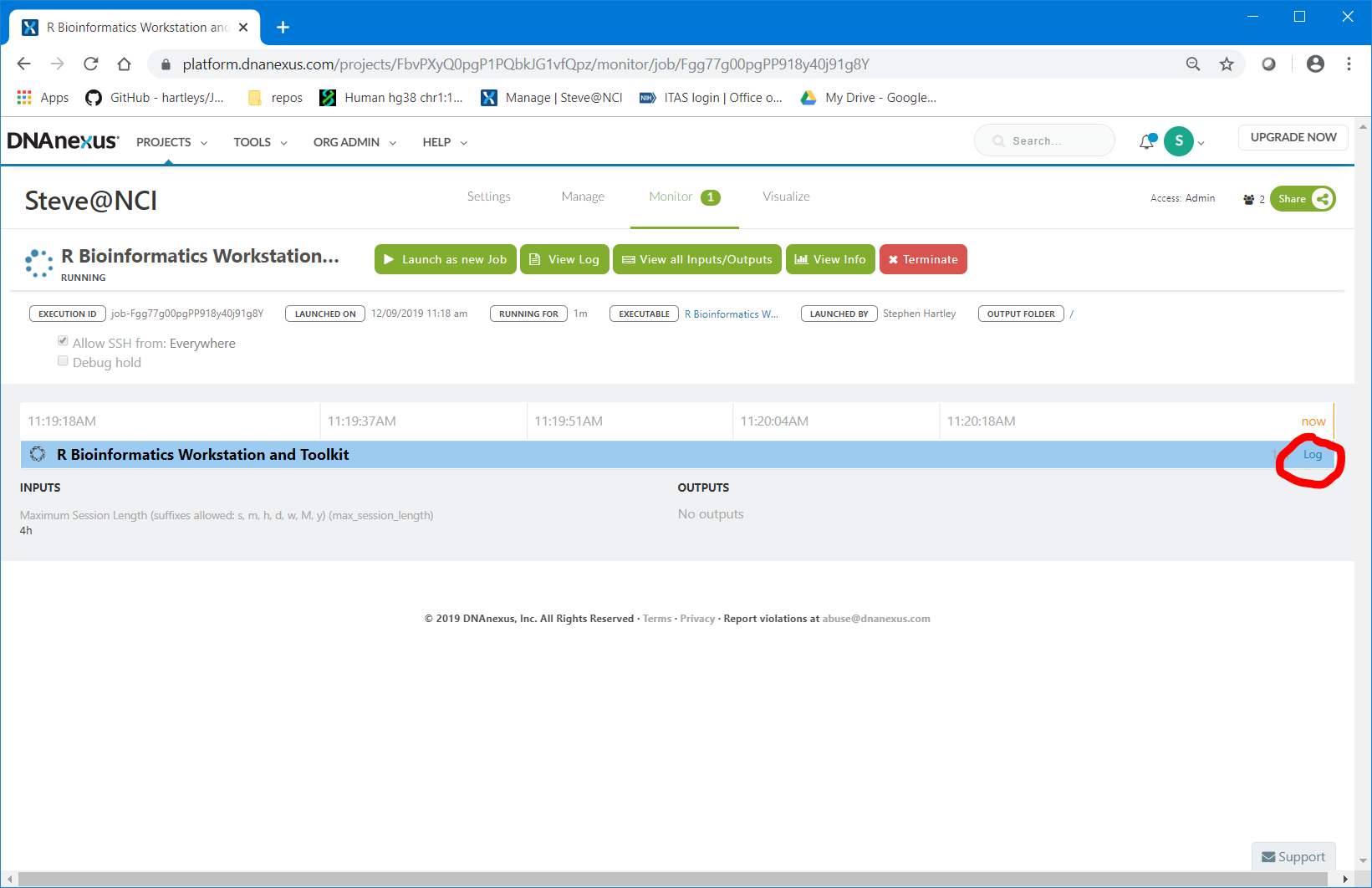1372x888 pixels.
Task: Open the Log link in job row
Action: coord(1313,455)
